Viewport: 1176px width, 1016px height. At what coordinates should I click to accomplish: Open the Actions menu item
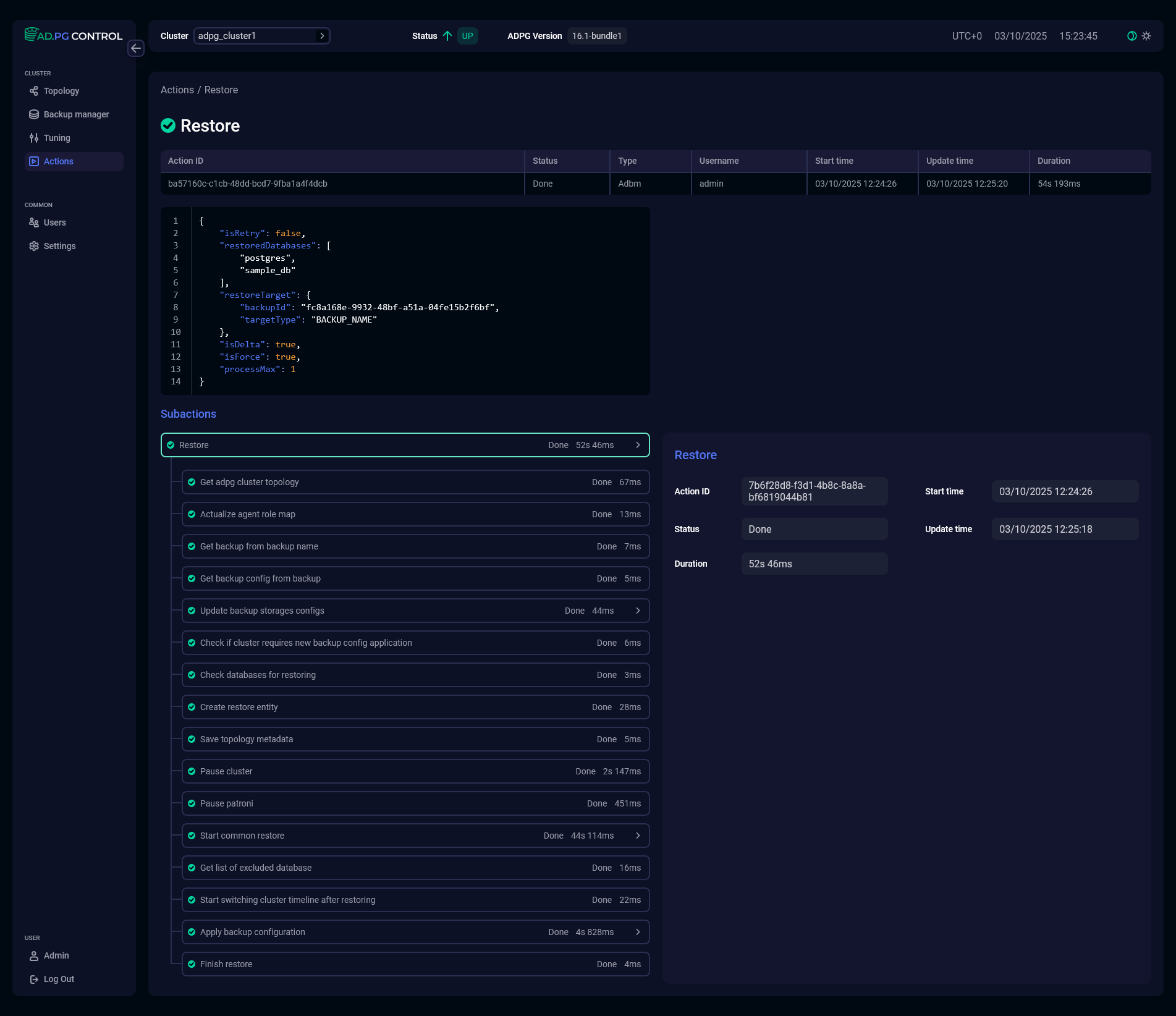pos(59,161)
